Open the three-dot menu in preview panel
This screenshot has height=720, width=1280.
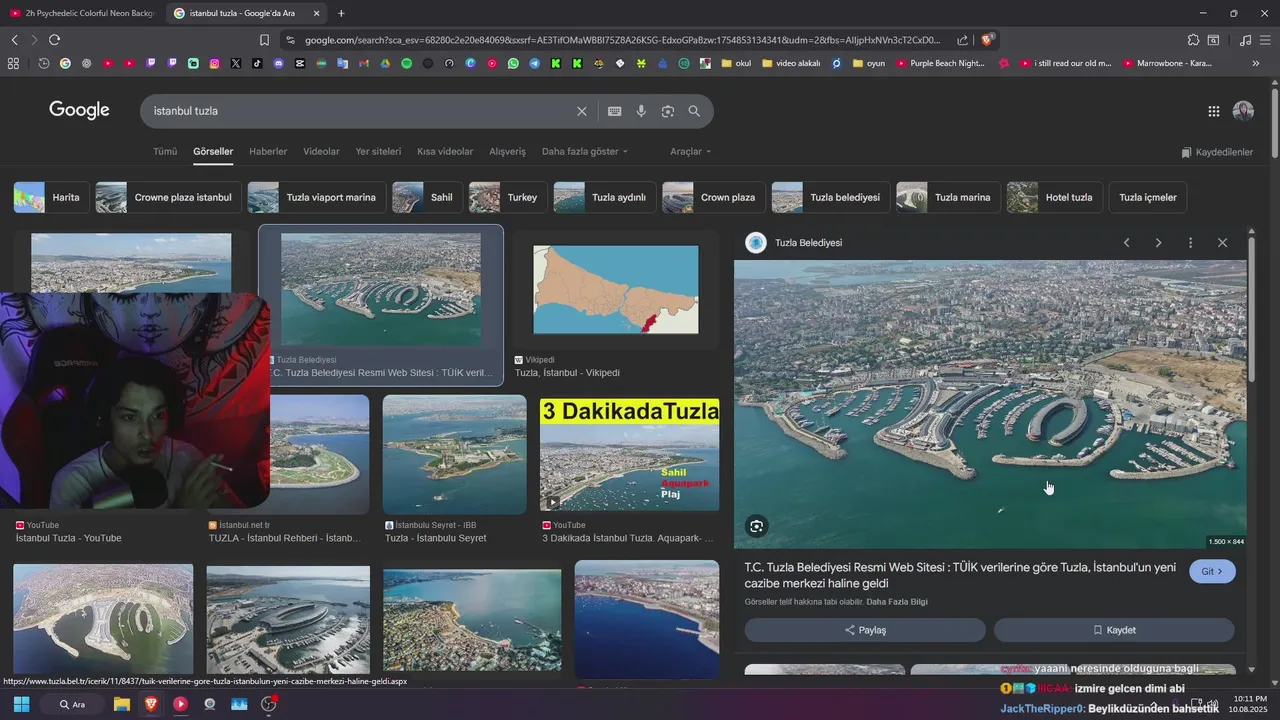point(1190,243)
